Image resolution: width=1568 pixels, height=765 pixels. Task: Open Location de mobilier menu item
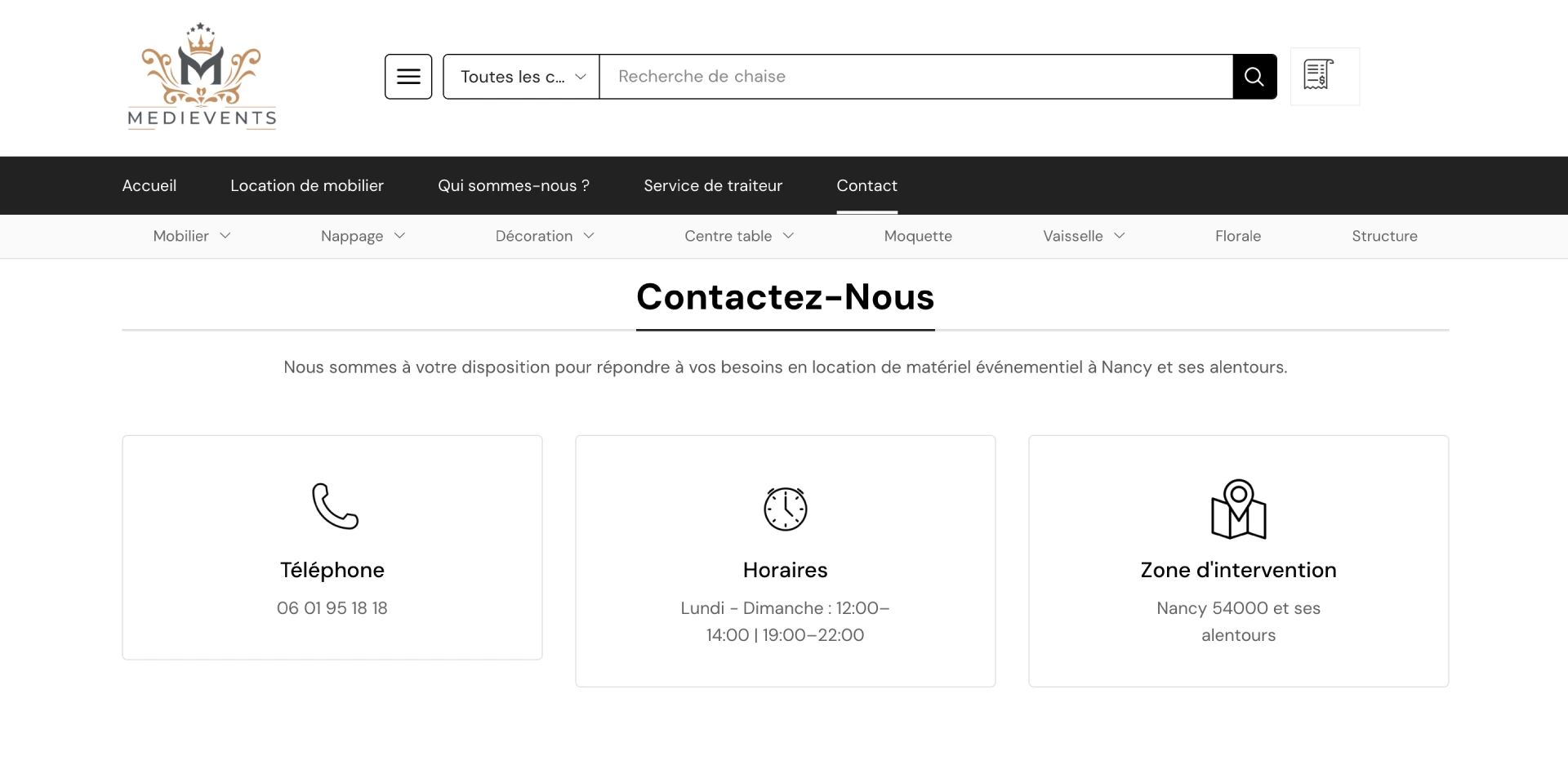pyautogui.click(x=307, y=185)
